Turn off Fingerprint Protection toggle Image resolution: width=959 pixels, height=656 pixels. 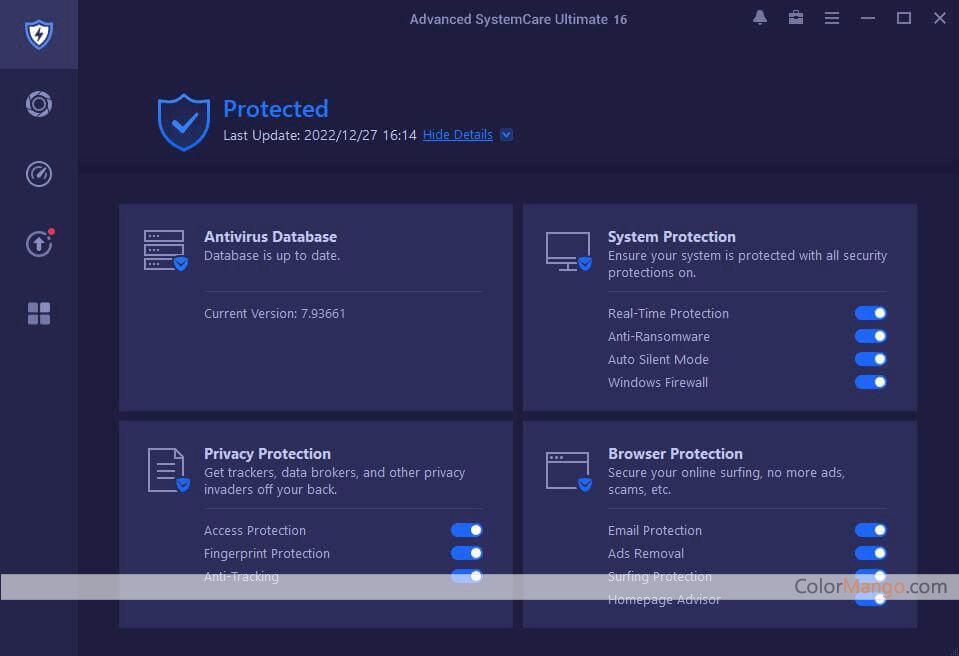point(466,553)
